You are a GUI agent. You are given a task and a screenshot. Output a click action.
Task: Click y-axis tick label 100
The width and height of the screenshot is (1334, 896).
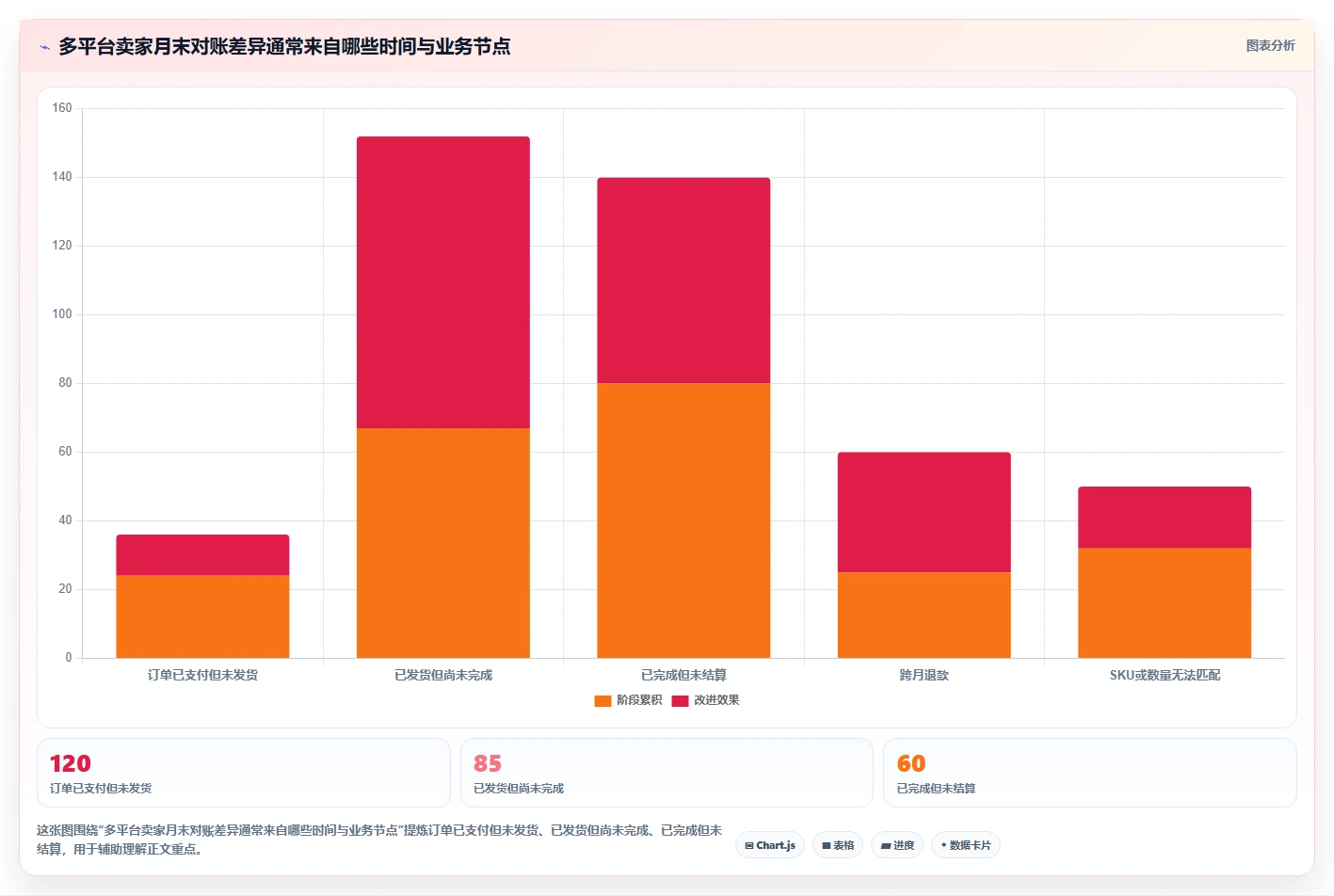pyautogui.click(x=62, y=314)
